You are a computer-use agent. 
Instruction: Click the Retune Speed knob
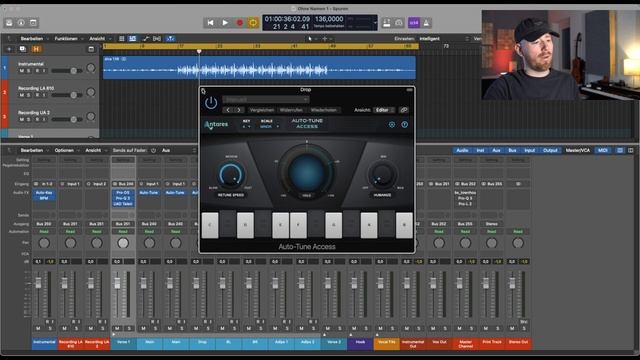(x=231, y=175)
